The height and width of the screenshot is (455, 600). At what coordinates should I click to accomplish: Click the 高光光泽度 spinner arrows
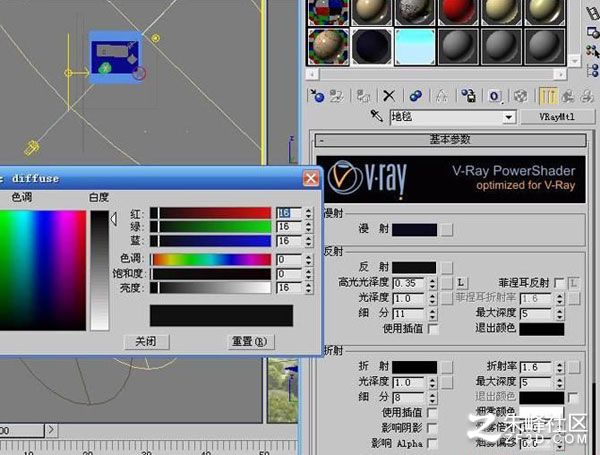tap(432, 283)
